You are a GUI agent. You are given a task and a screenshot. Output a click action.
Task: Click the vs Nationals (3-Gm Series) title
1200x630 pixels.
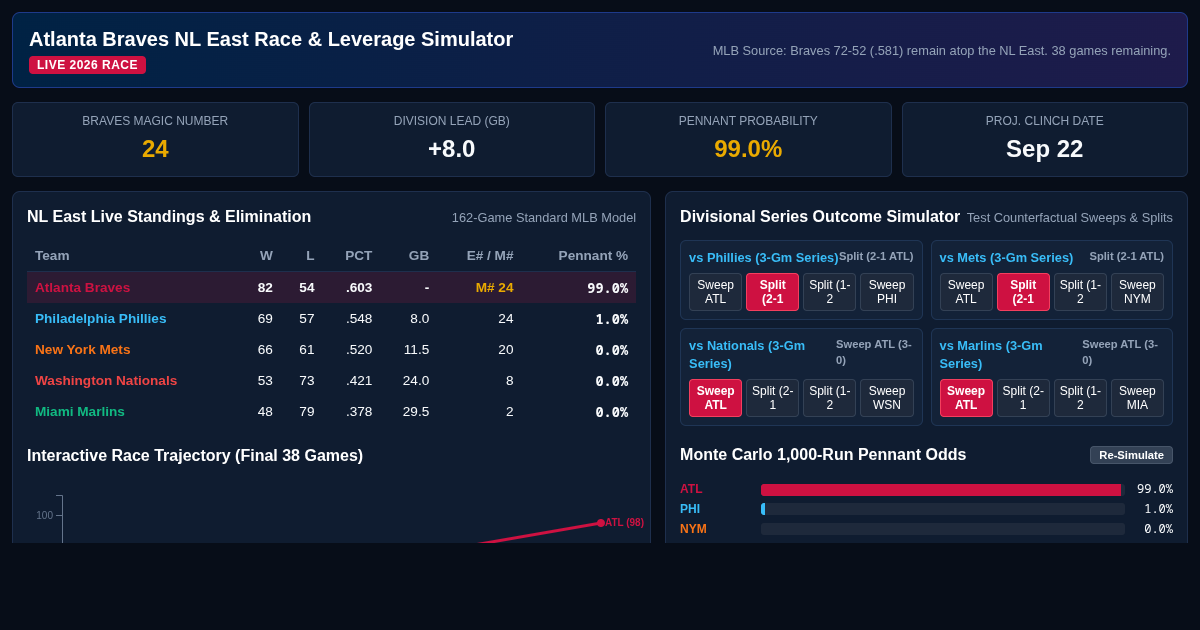[x=747, y=354]
